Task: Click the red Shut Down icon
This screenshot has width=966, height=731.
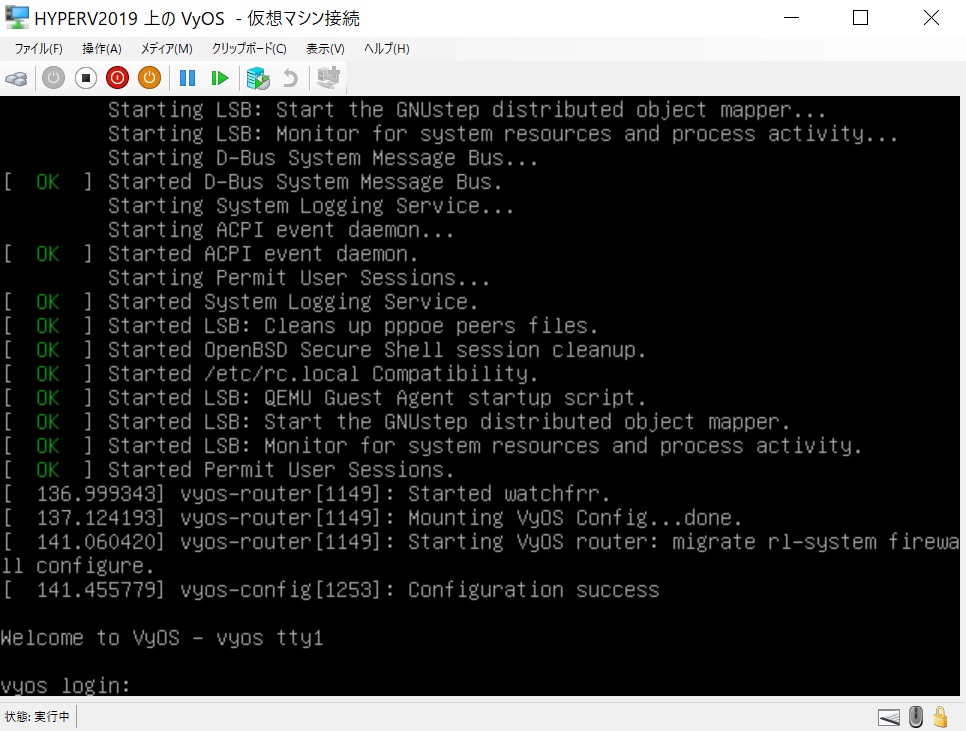Action: tap(117, 78)
